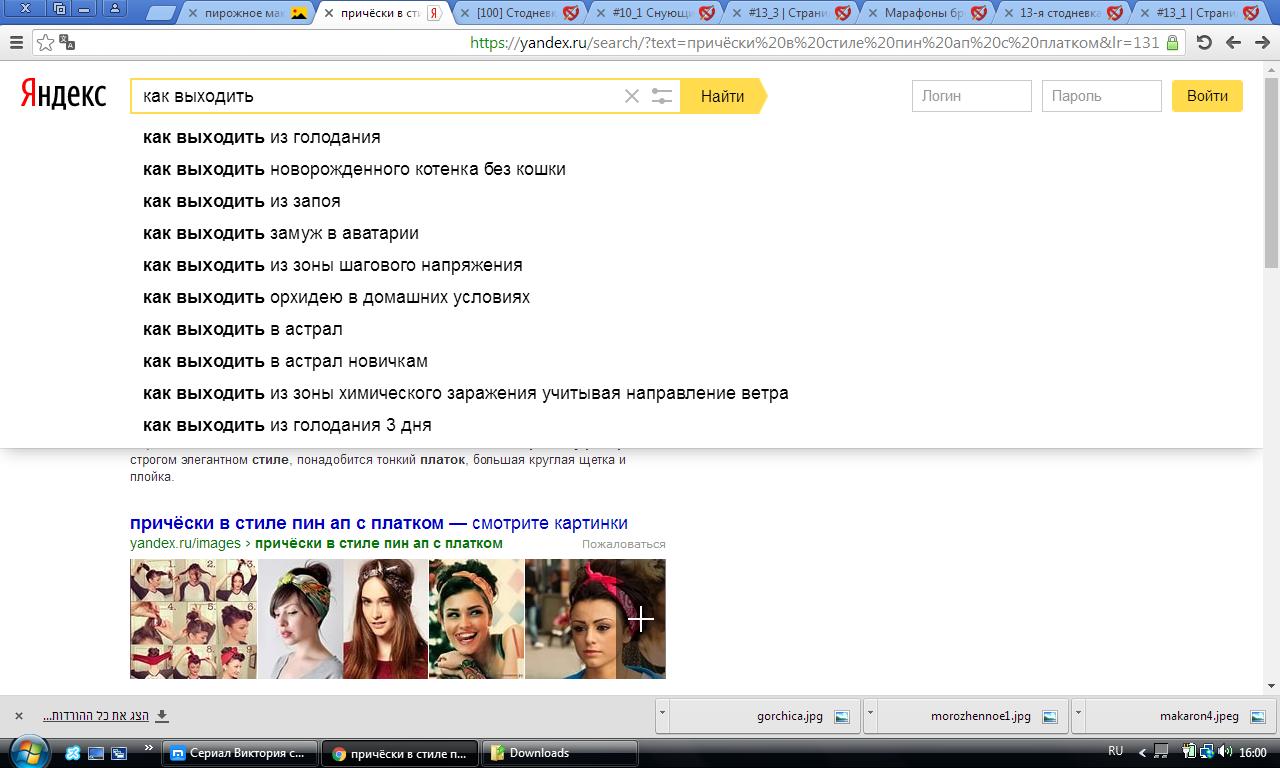
Task: Close the downloads bar with the X
Action: (18, 716)
